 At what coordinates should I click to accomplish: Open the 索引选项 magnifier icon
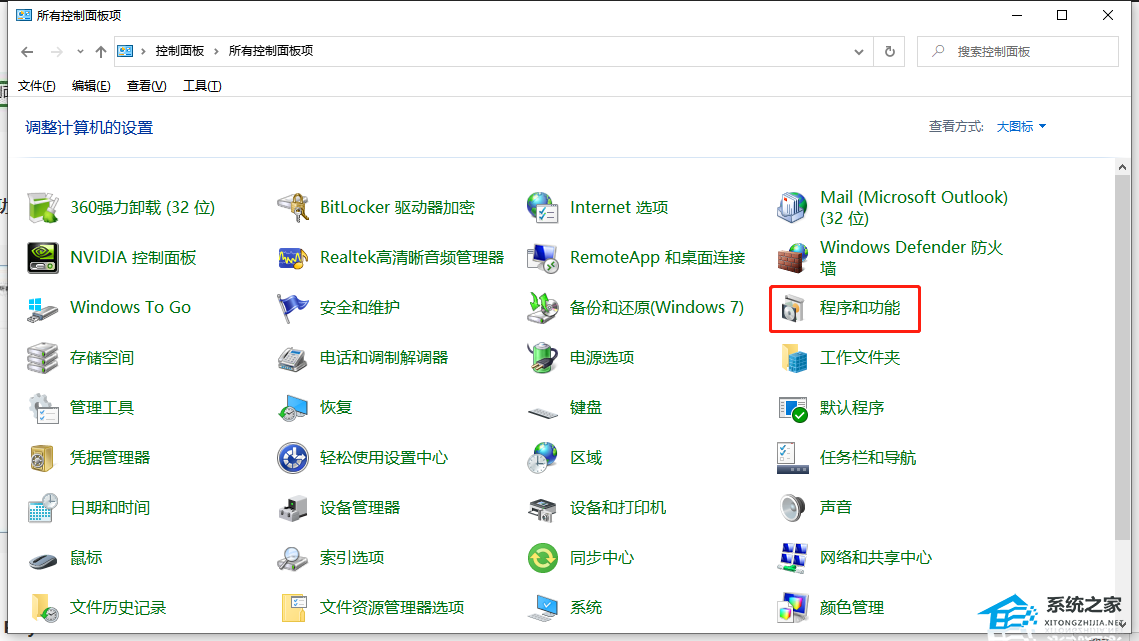[x=293, y=559]
